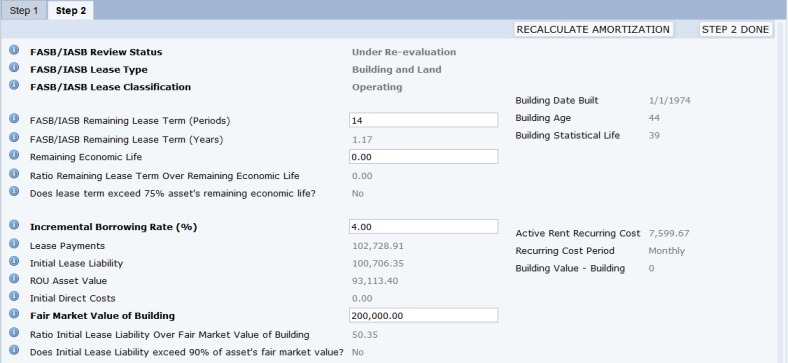Viewport: 788px width, 363px height.
Task: Open info icon for Remaining Lease Term (Periods)
Action: click(14, 119)
